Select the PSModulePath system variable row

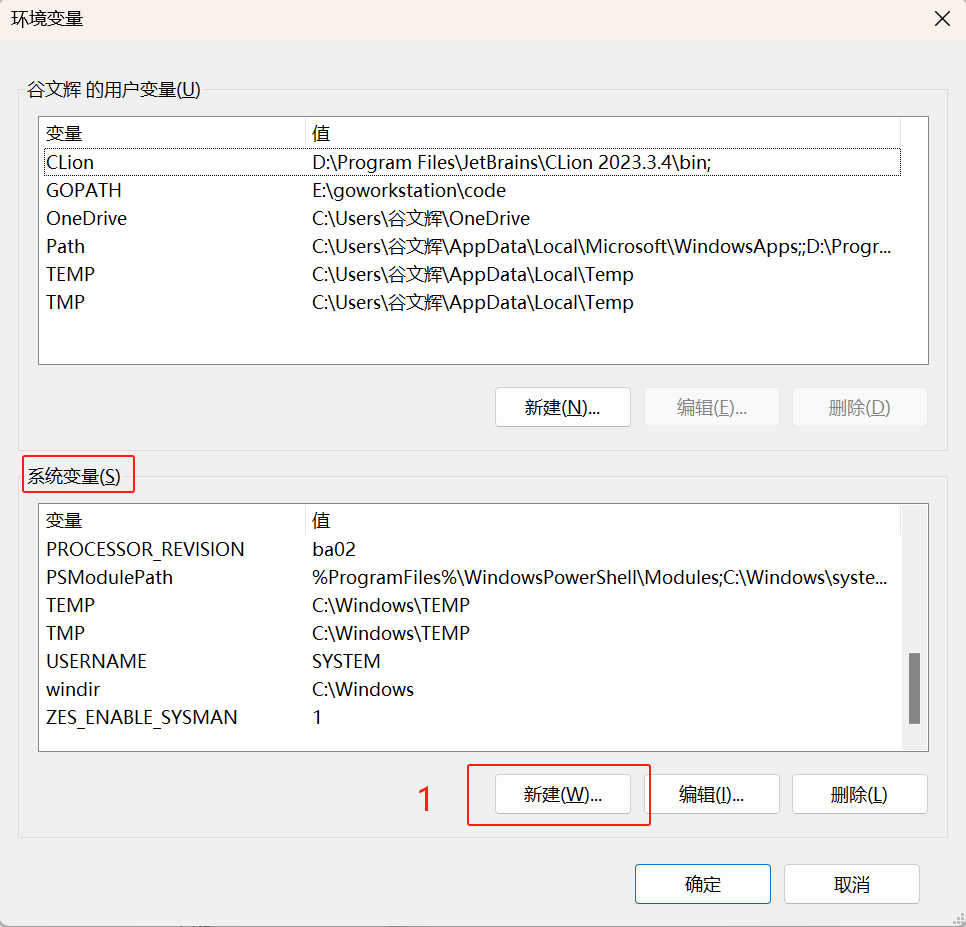pos(473,577)
